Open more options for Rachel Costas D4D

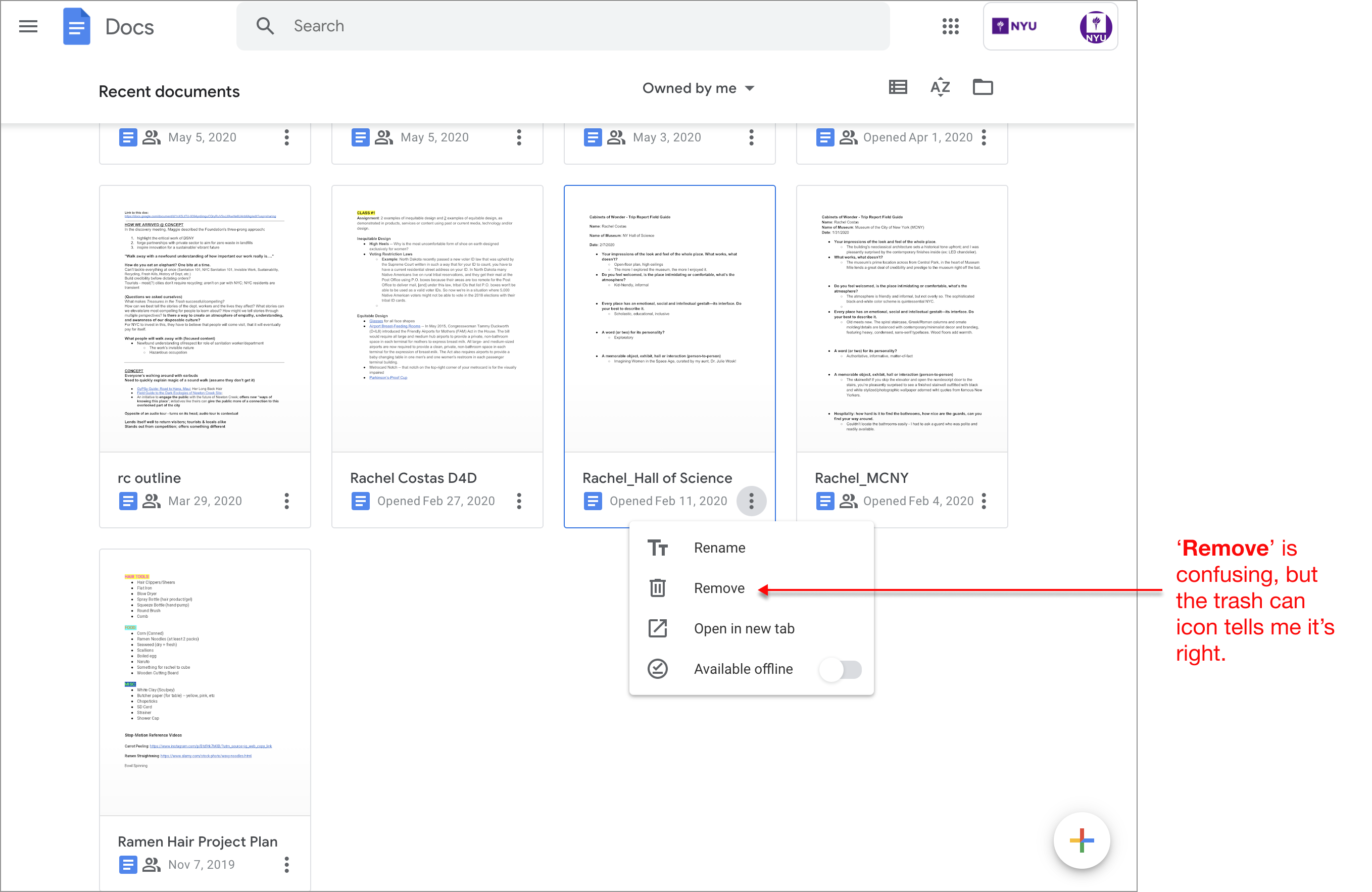519,501
